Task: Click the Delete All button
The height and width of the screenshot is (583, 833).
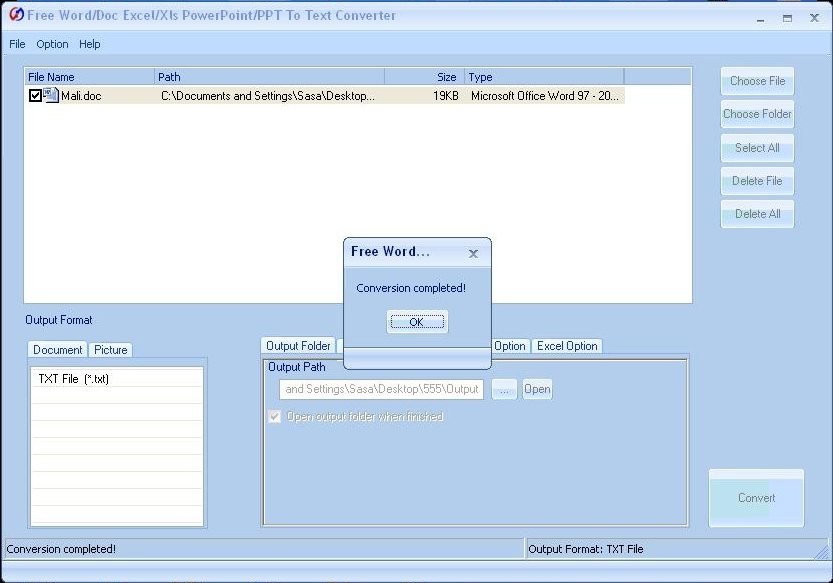Action: pos(757,214)
